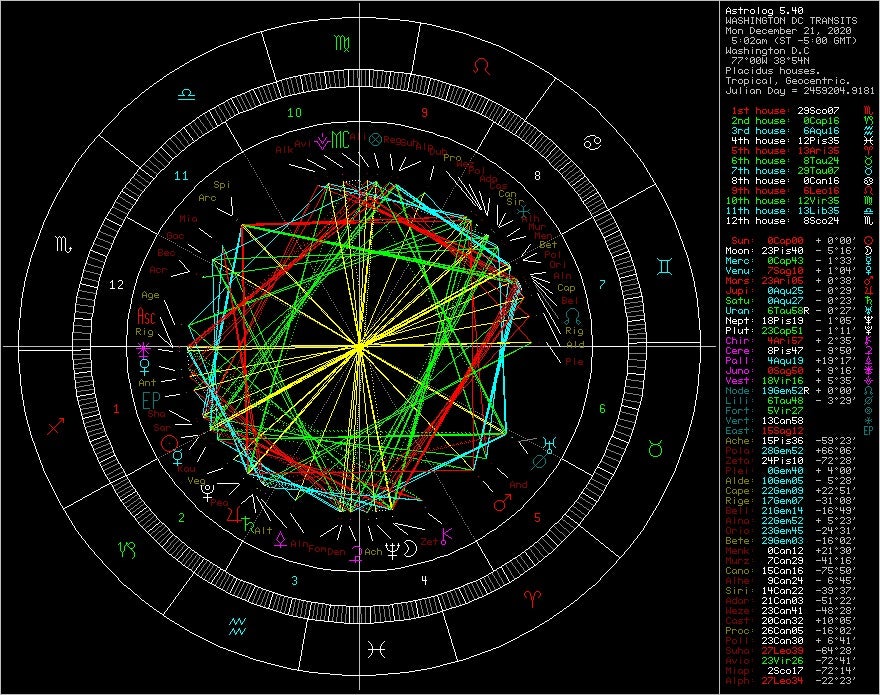Select the 'WASHINGTON DC TRANSITS' heading
Viewport: 880px width, 695px height.
tap(791, 20)
